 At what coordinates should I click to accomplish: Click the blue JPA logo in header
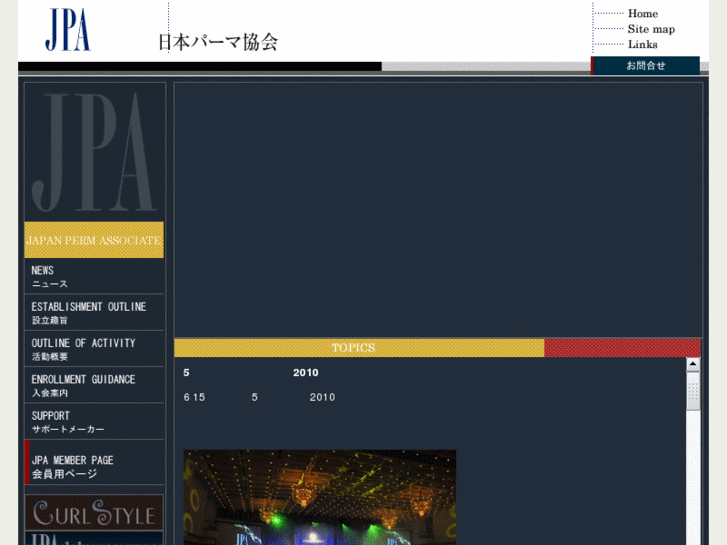[x=68, y=29]
